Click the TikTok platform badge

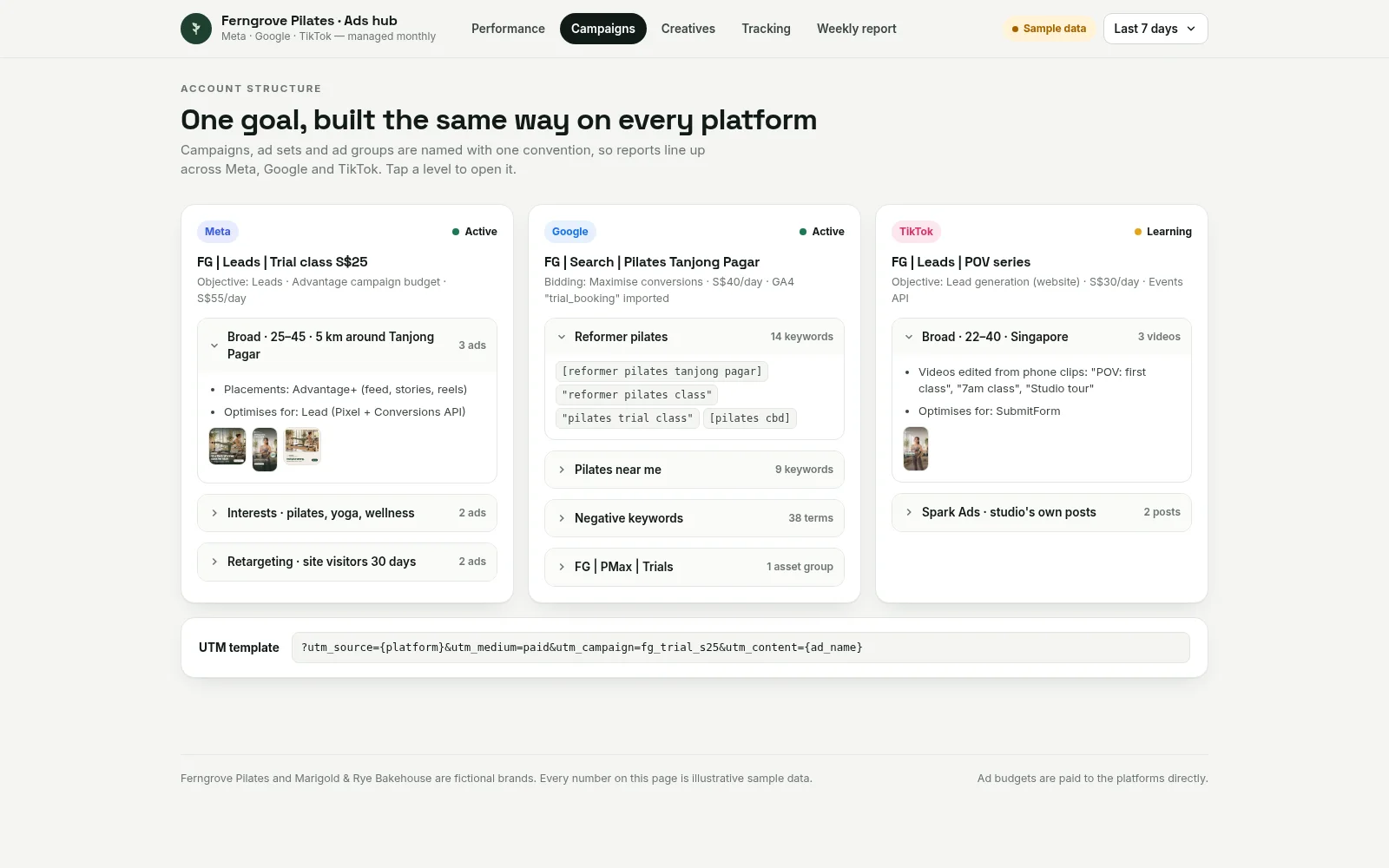click(916, 232)
